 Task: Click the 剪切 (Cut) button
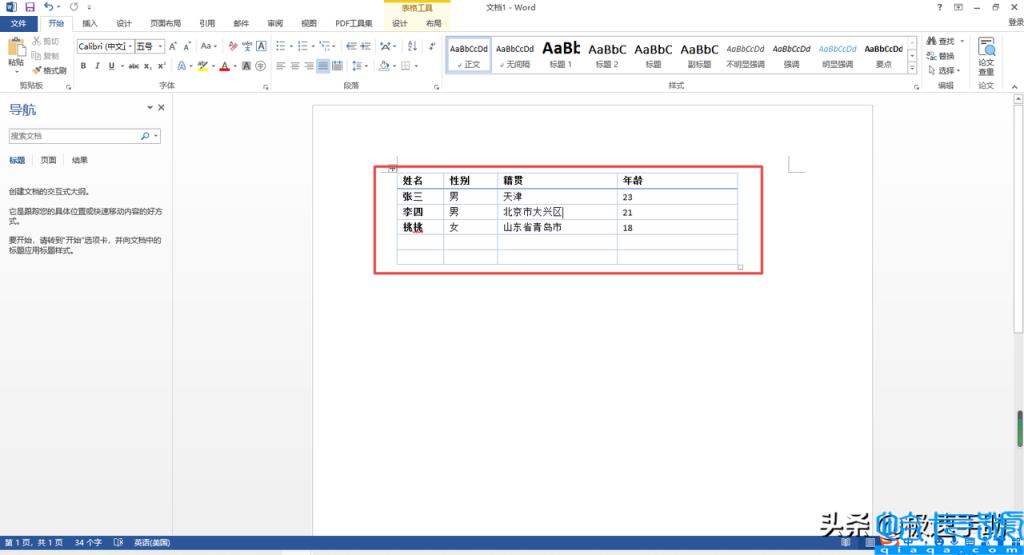46,41
